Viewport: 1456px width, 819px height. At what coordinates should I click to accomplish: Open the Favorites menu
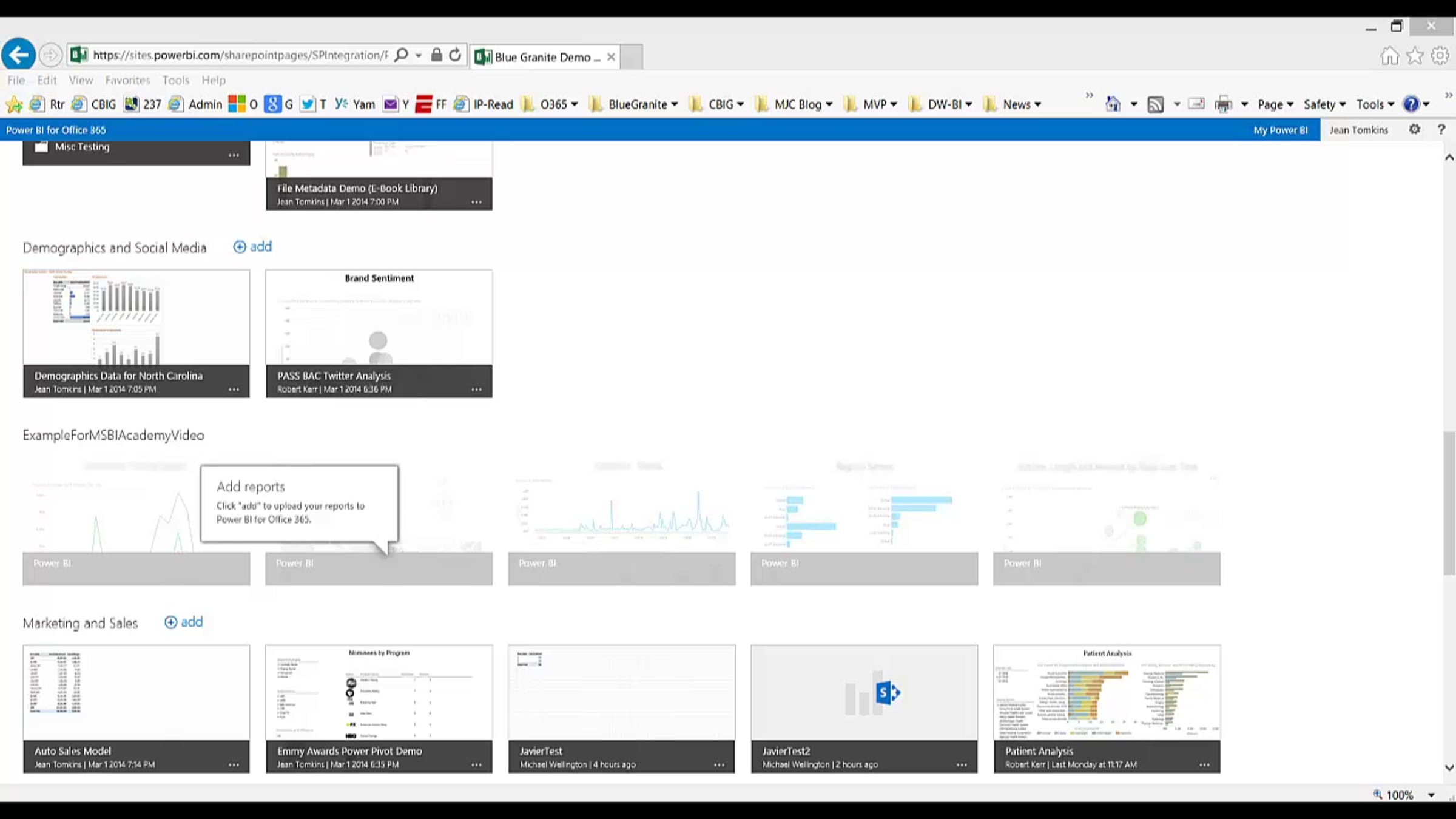(127, 80)
